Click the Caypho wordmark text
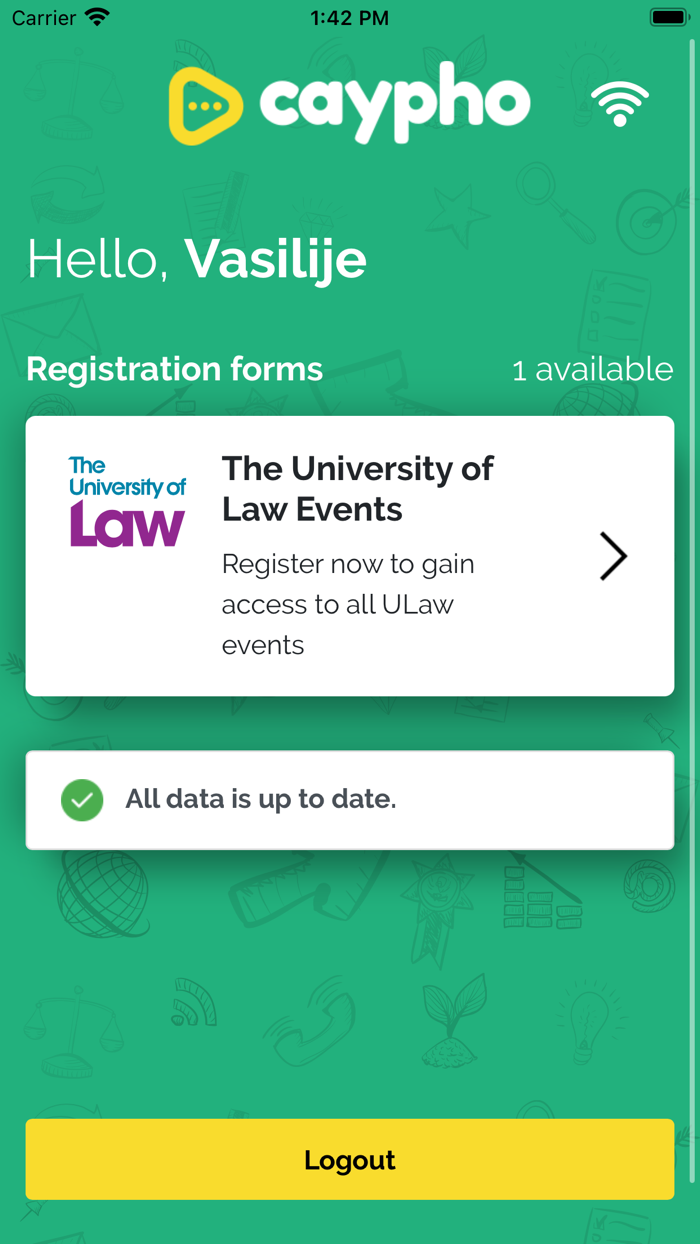Screen dimensions: 700x1244 395,105
